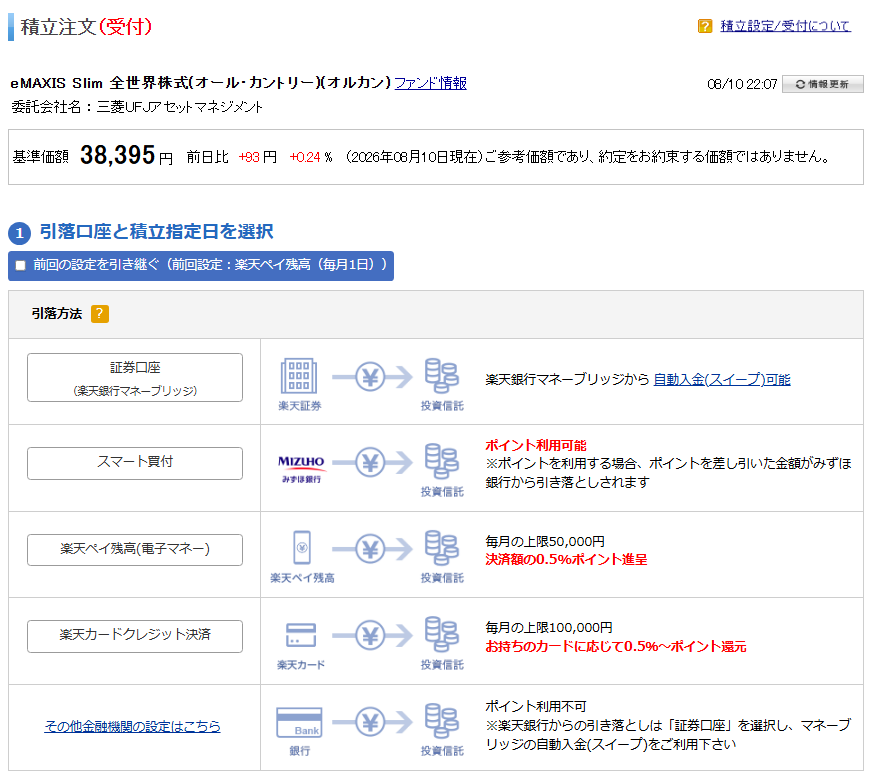Click the 引落口座と積立指定日を選択 heading
This screenshot has width=875, height=780.
156,232
